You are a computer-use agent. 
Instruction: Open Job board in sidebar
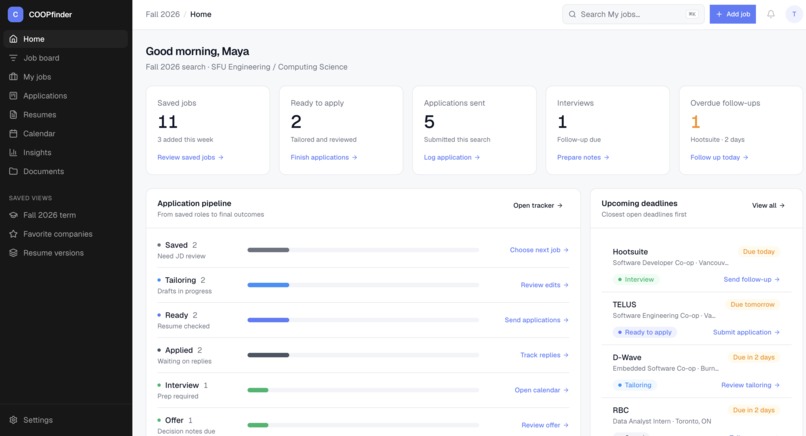pyautogui.click(x=66, y=58)
